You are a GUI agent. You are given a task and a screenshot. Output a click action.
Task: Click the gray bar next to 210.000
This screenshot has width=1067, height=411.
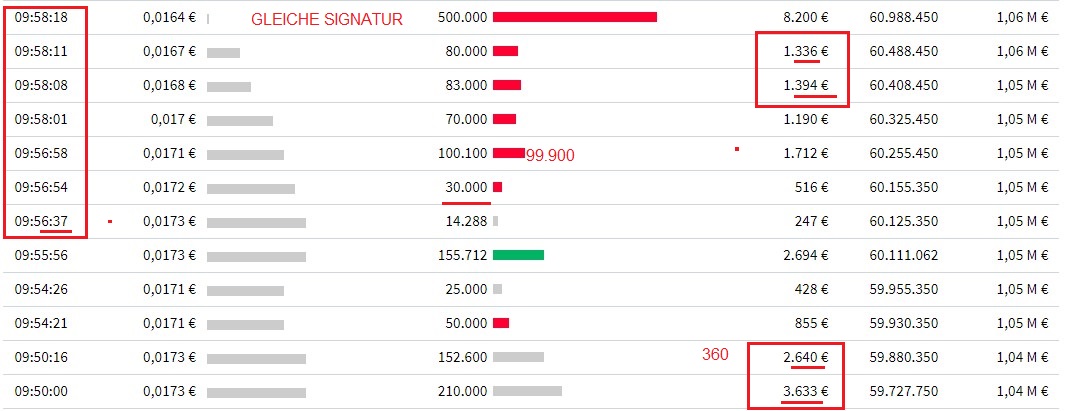(527, 391)
